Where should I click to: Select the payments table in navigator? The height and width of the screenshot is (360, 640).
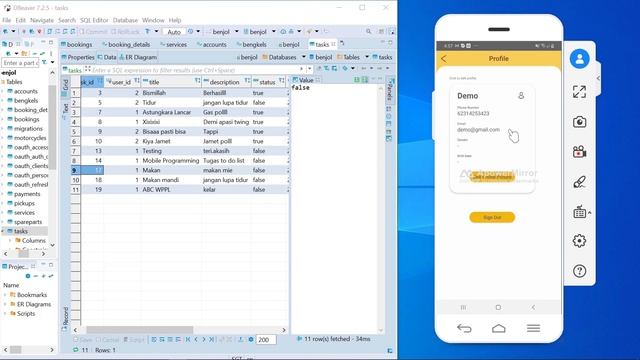coord(27,194)
